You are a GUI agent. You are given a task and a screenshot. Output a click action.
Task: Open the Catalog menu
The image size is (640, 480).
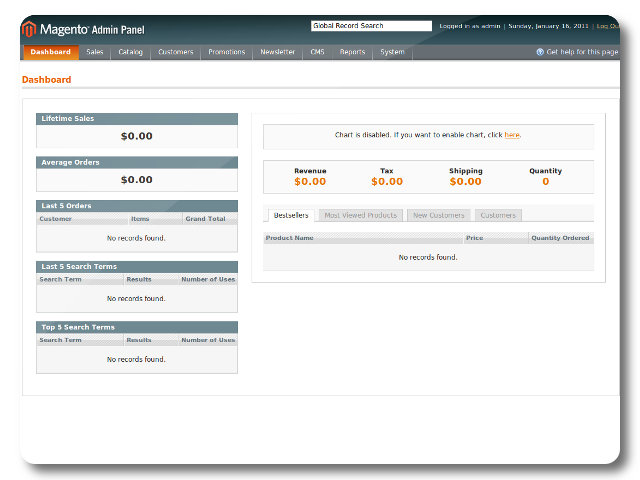130,52
